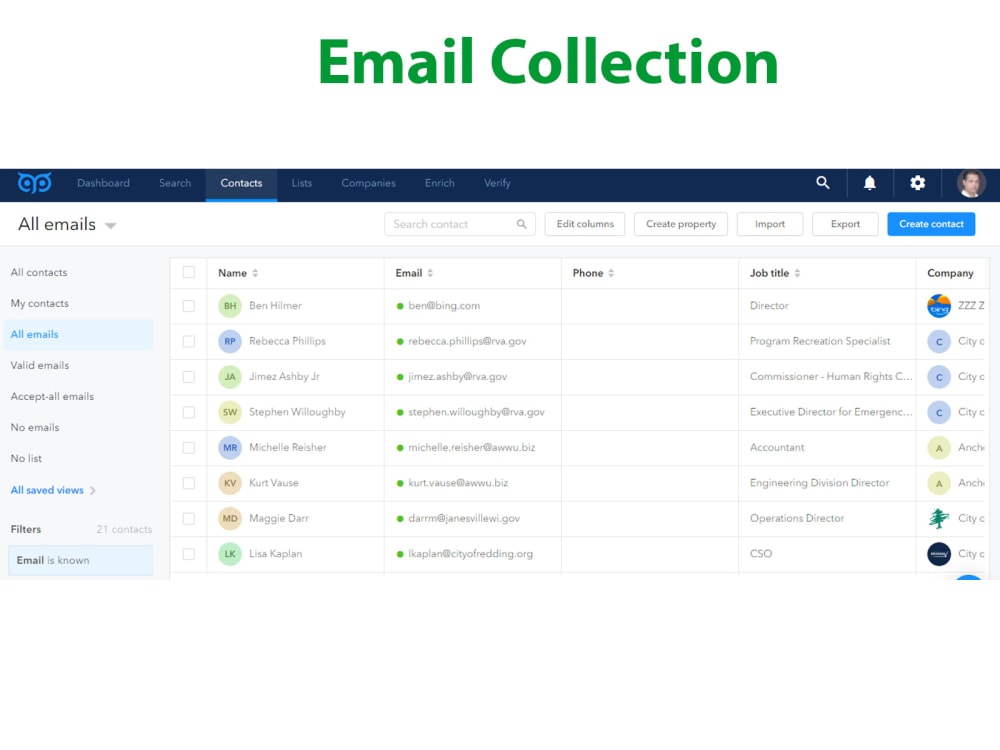This screenshot has height=750, width=1000.
Task: Select Rebecca Phillips row checkbox
Action: [189, 341]
